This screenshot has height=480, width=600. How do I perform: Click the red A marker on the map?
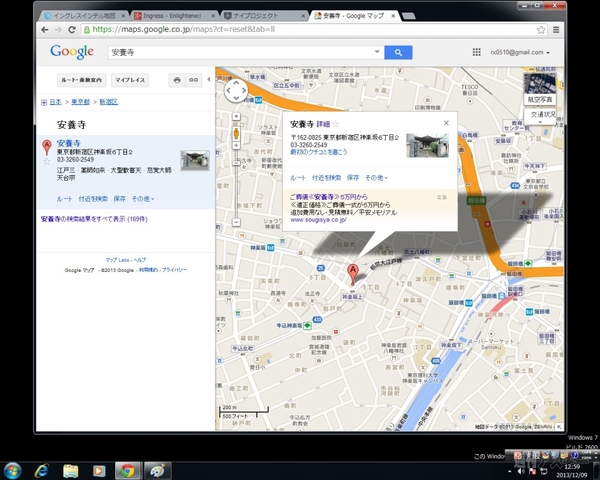pyautogui.click(x=353, y=274)
